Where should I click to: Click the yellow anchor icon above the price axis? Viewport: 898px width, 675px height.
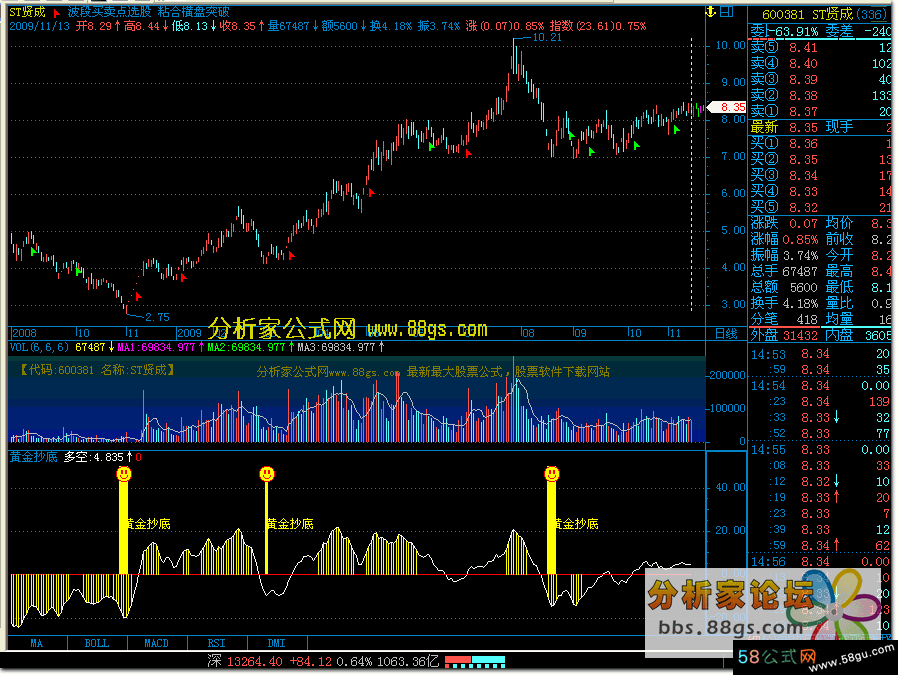711,11
